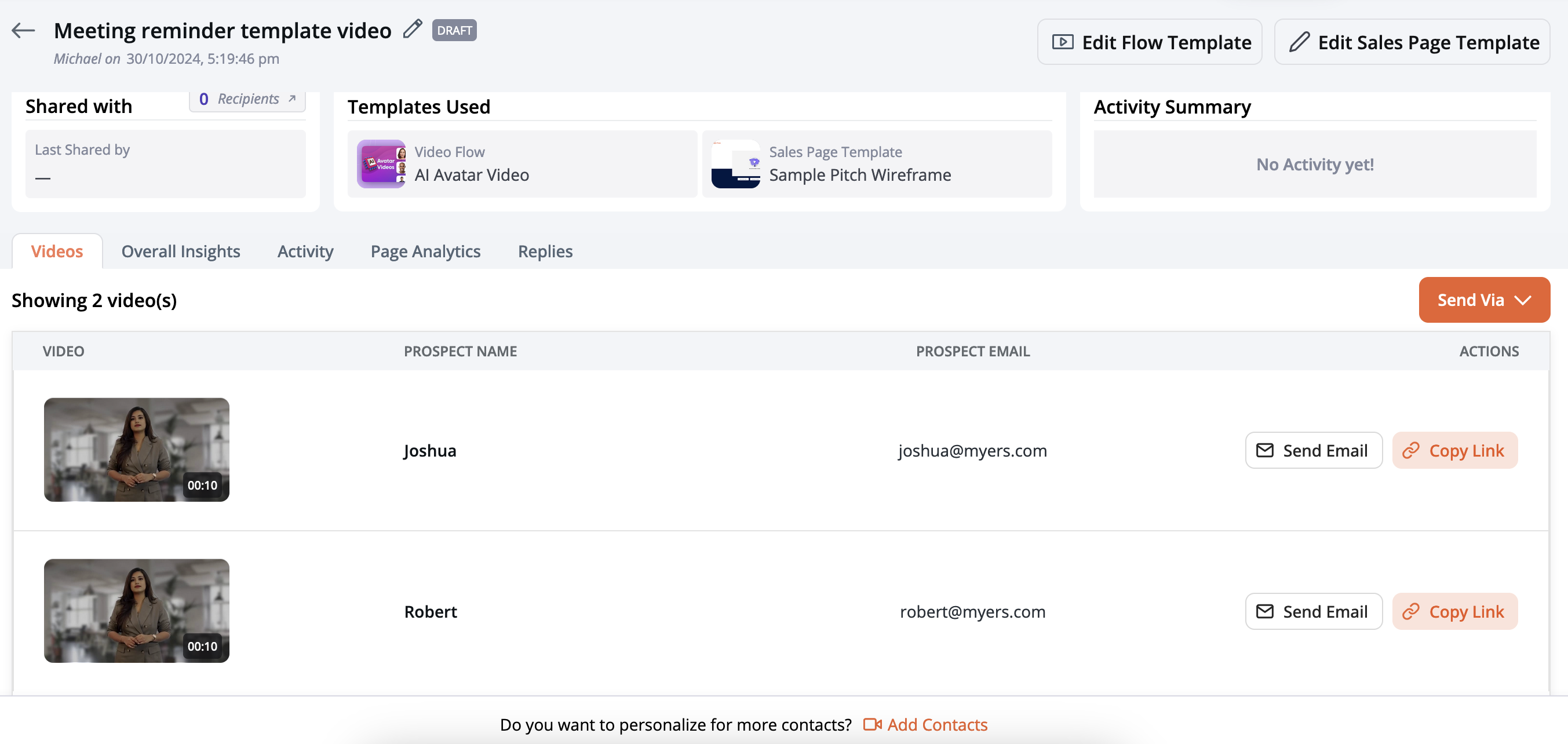
Task: Click Sample Pitch Wireframe template thumbnail
Action: coord(735,164)
